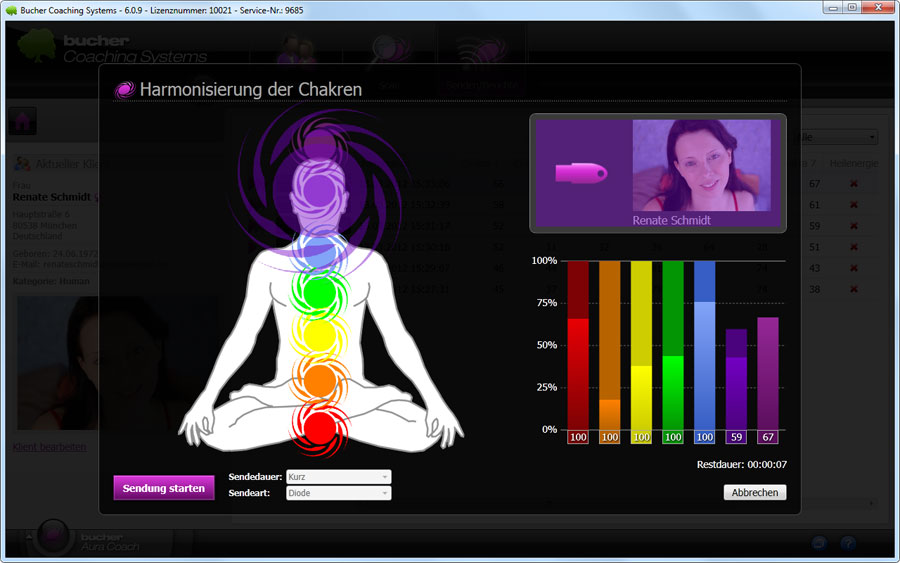Click the dark violet bar valued 59
Viewport: 900px width, 563px height.
coord(736,379)
